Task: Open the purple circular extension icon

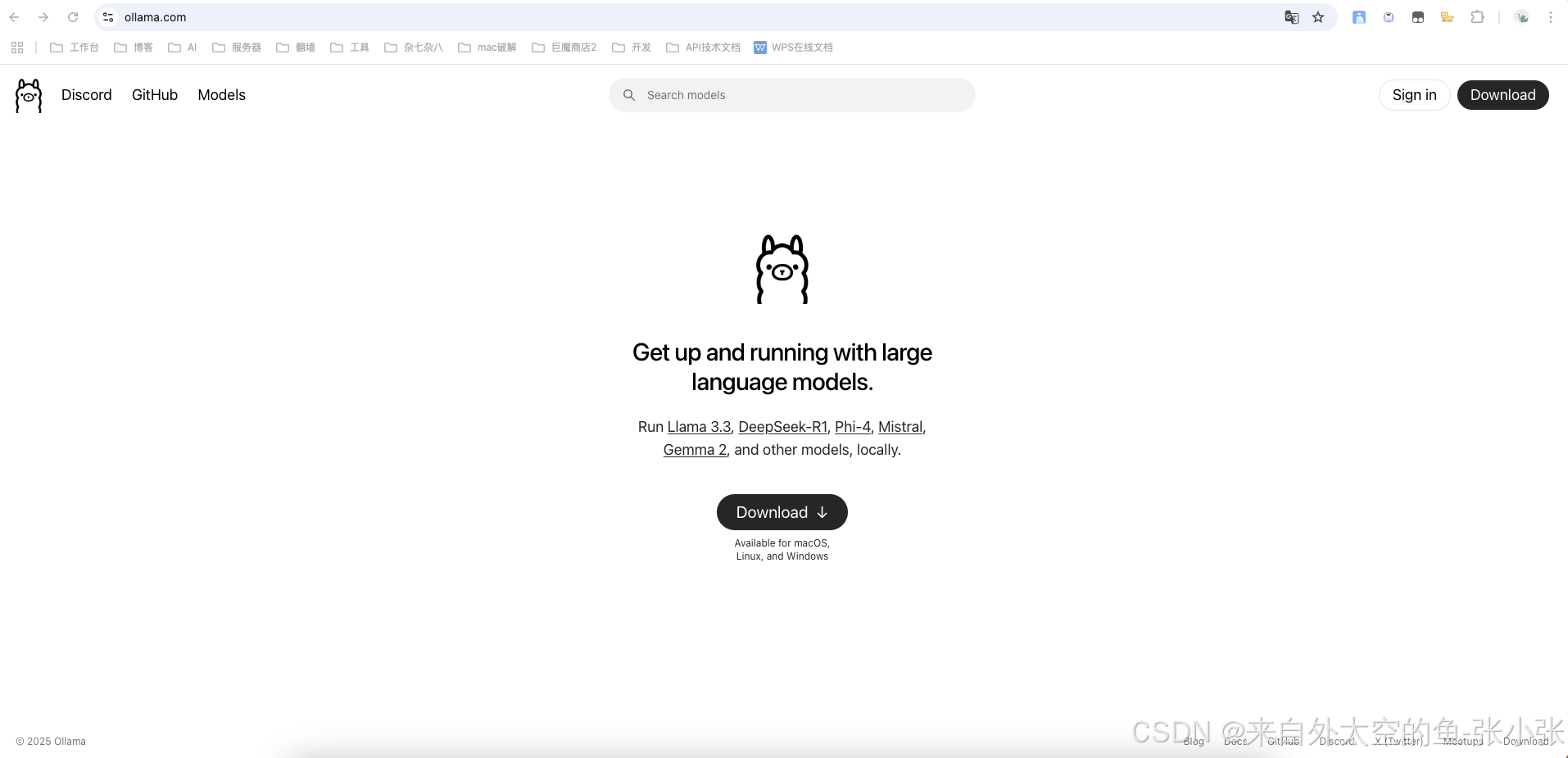Action: (1389, 17)
